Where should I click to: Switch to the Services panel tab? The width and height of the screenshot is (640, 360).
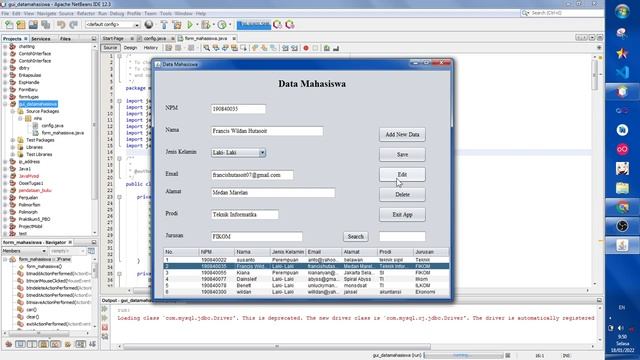(41, 39)
